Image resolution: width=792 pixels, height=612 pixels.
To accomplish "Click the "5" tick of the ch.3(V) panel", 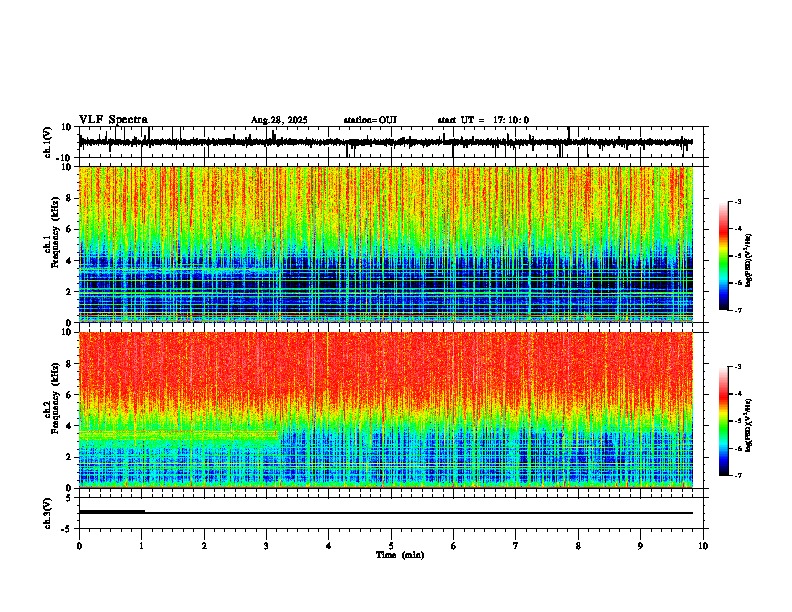I will tap(69, 498).
